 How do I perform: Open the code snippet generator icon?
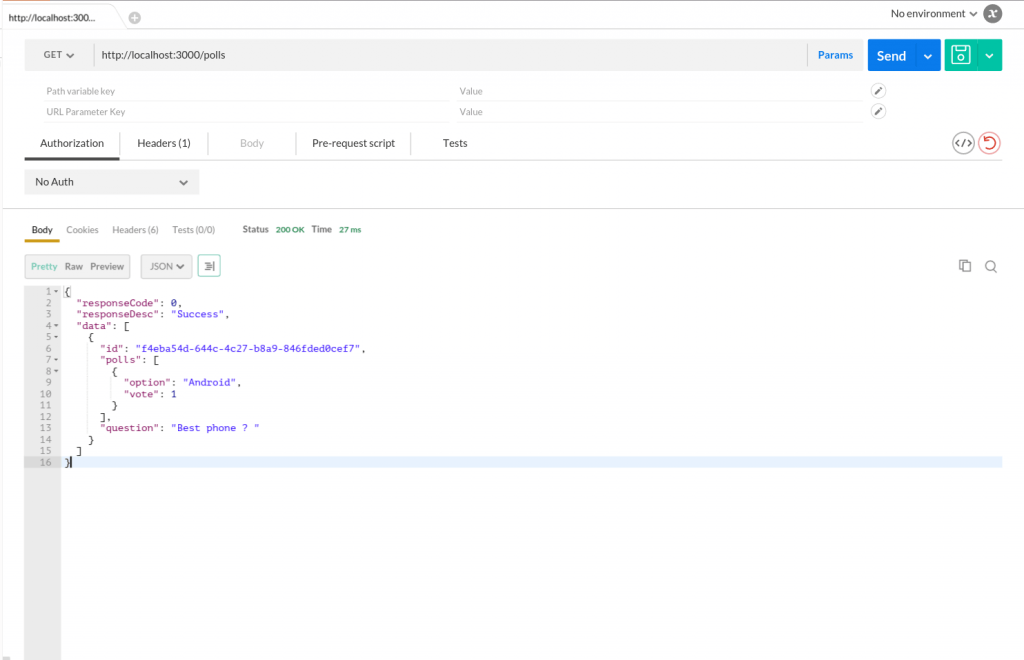click(x=963, y=143)
